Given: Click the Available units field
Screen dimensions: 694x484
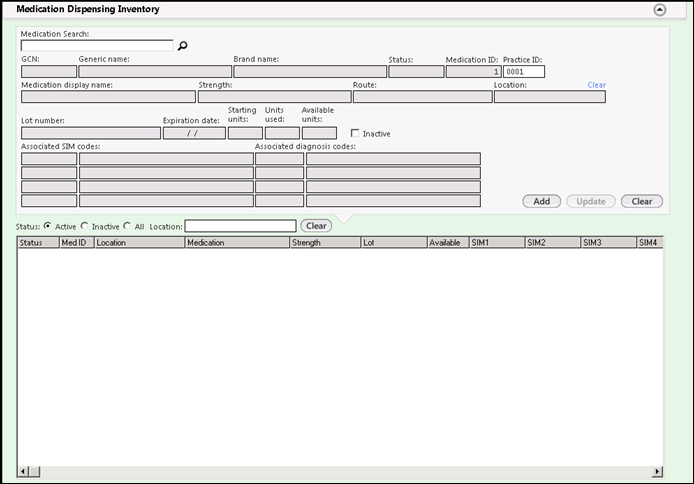Looking at the screenshot, I should (x=319, y=133).
